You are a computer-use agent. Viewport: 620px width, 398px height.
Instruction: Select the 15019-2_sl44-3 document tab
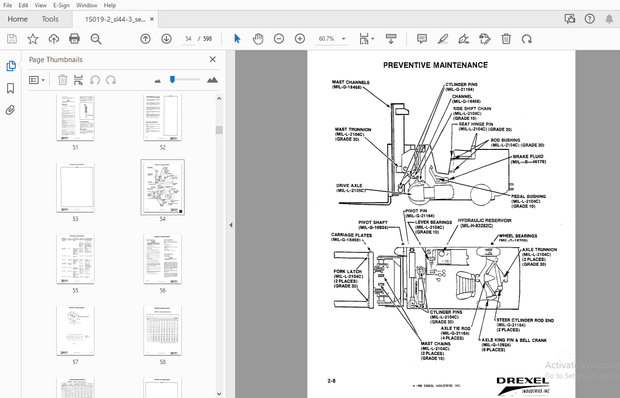click(115, 19)
